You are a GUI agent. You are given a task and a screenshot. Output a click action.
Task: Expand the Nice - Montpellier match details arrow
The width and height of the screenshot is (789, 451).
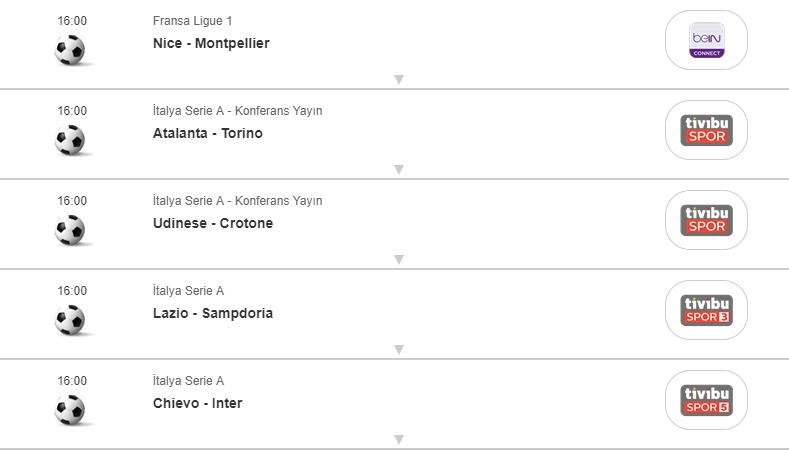[x=398, y=79]
